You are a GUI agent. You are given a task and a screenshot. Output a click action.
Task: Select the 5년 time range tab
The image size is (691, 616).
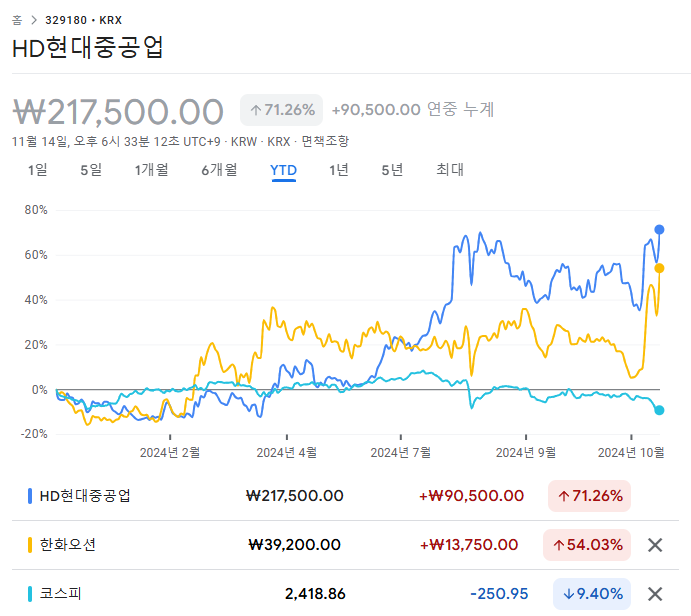(392, 170)
